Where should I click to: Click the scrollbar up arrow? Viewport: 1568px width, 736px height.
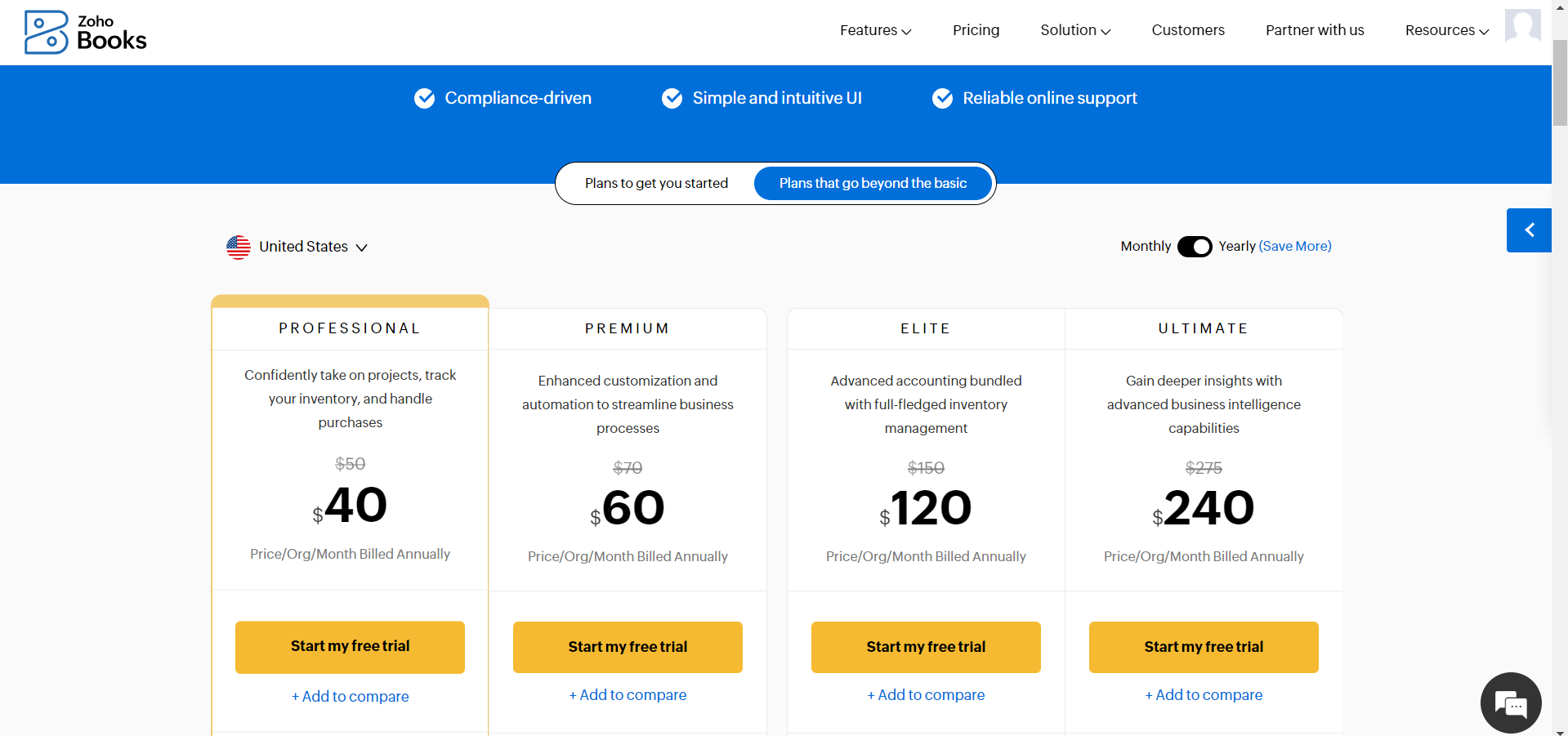click(1560, 7)
